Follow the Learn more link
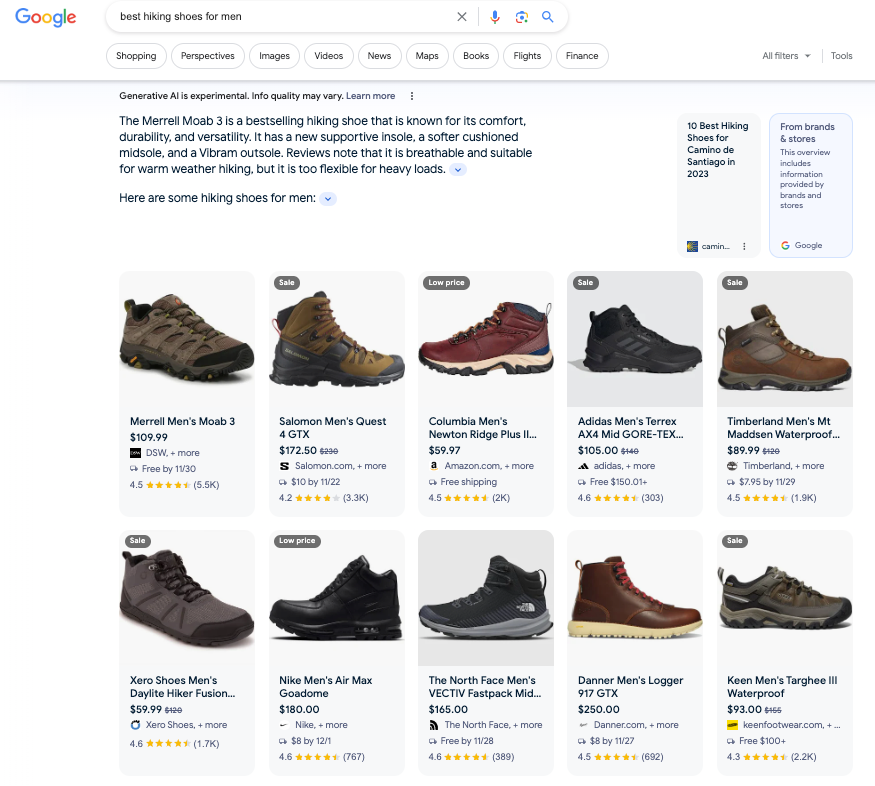The image size is (875, 786). (371, 96)
